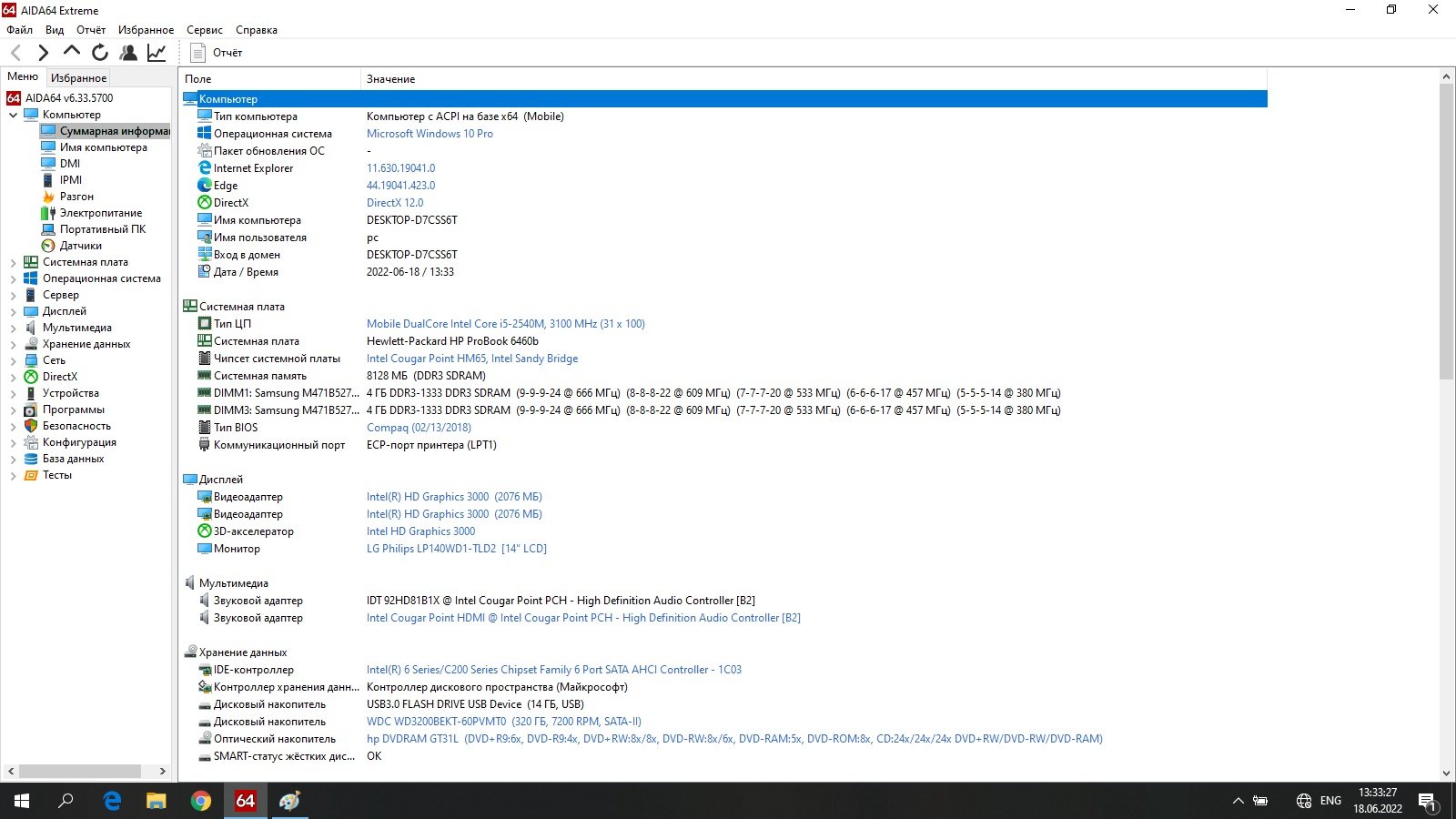Open AIDA64 icon in the taskbar

(x=245, y=801)
